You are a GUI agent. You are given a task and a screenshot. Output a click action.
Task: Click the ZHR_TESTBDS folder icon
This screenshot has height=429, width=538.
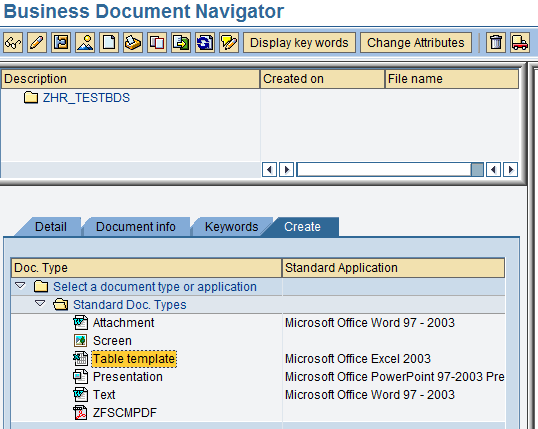(x=31, y=97)
